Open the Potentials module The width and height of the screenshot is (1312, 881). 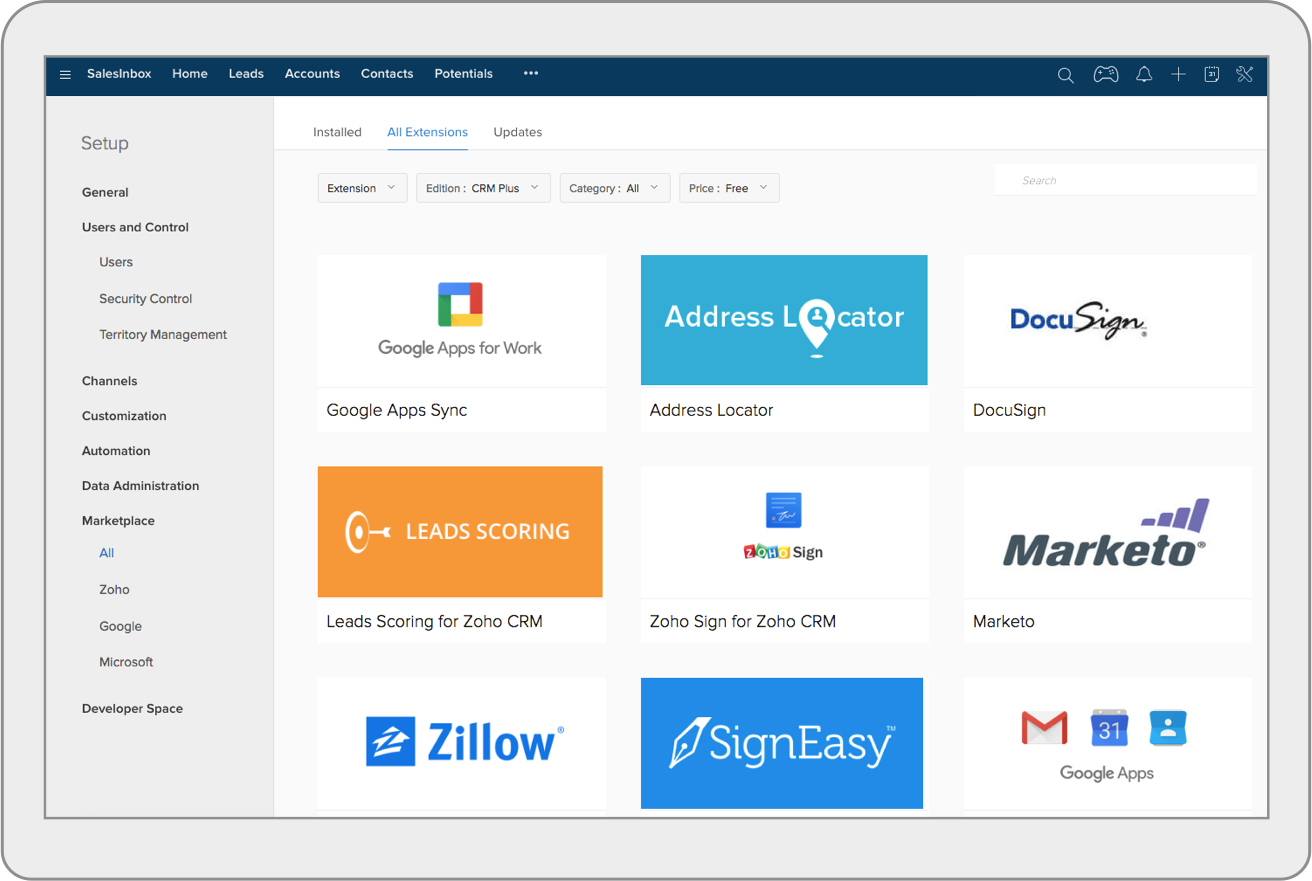pos(463,74)
